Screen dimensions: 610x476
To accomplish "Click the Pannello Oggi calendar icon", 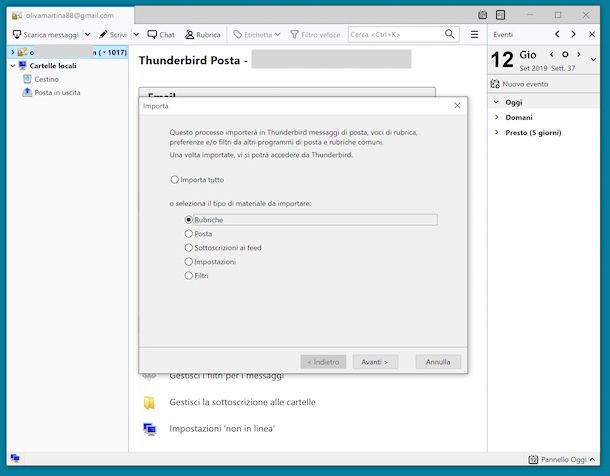I will (x=533, y=460).
